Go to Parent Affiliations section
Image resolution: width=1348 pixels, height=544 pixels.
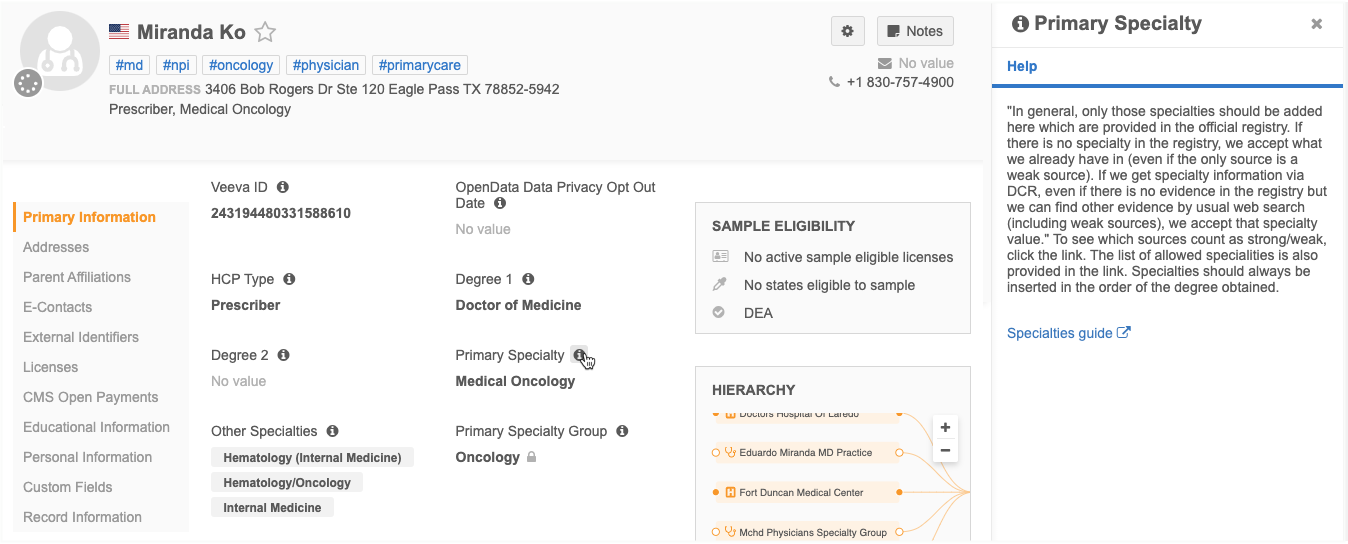pos(77,277)
